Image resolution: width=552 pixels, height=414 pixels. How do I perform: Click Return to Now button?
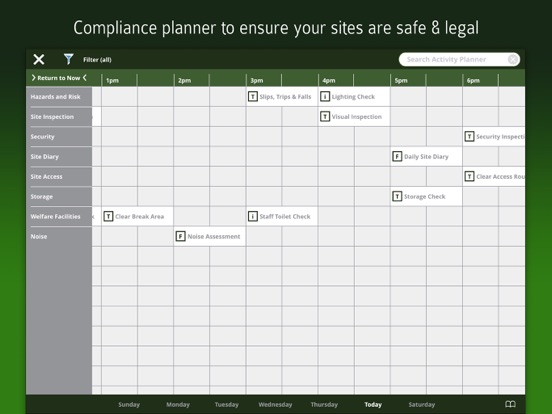coord(59,78)
